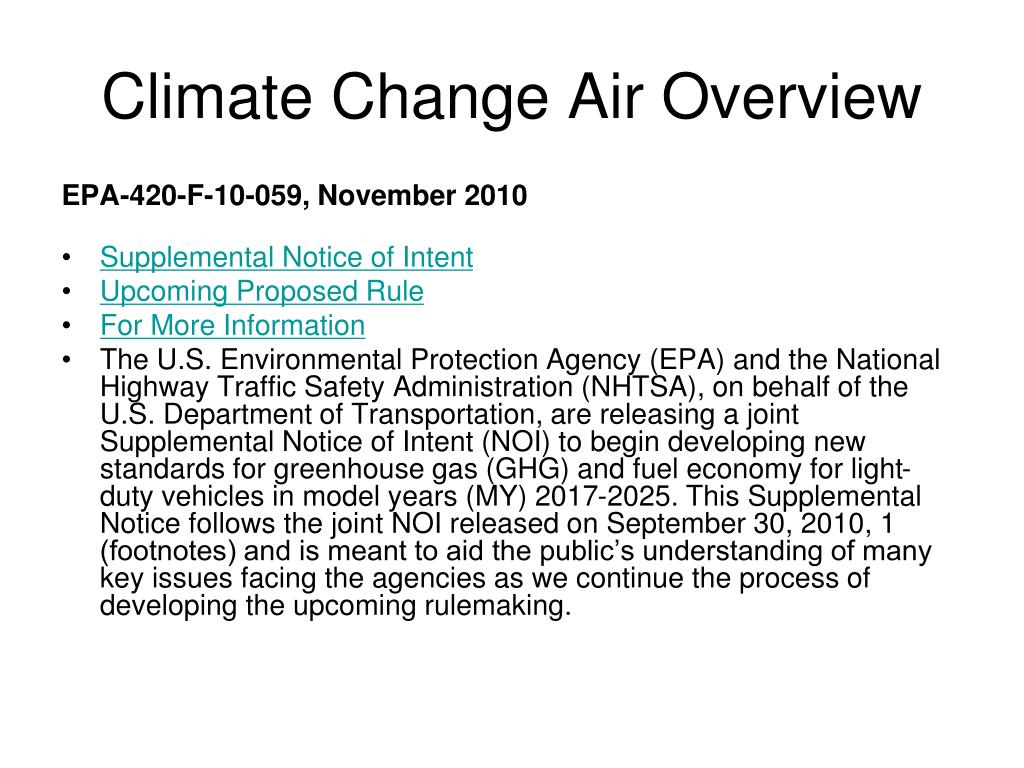The width and height of the screenshot is (1024, 768).
Task: Click the bullet before Upcoming Proposed Rule
Action: (x=67, y=291)
